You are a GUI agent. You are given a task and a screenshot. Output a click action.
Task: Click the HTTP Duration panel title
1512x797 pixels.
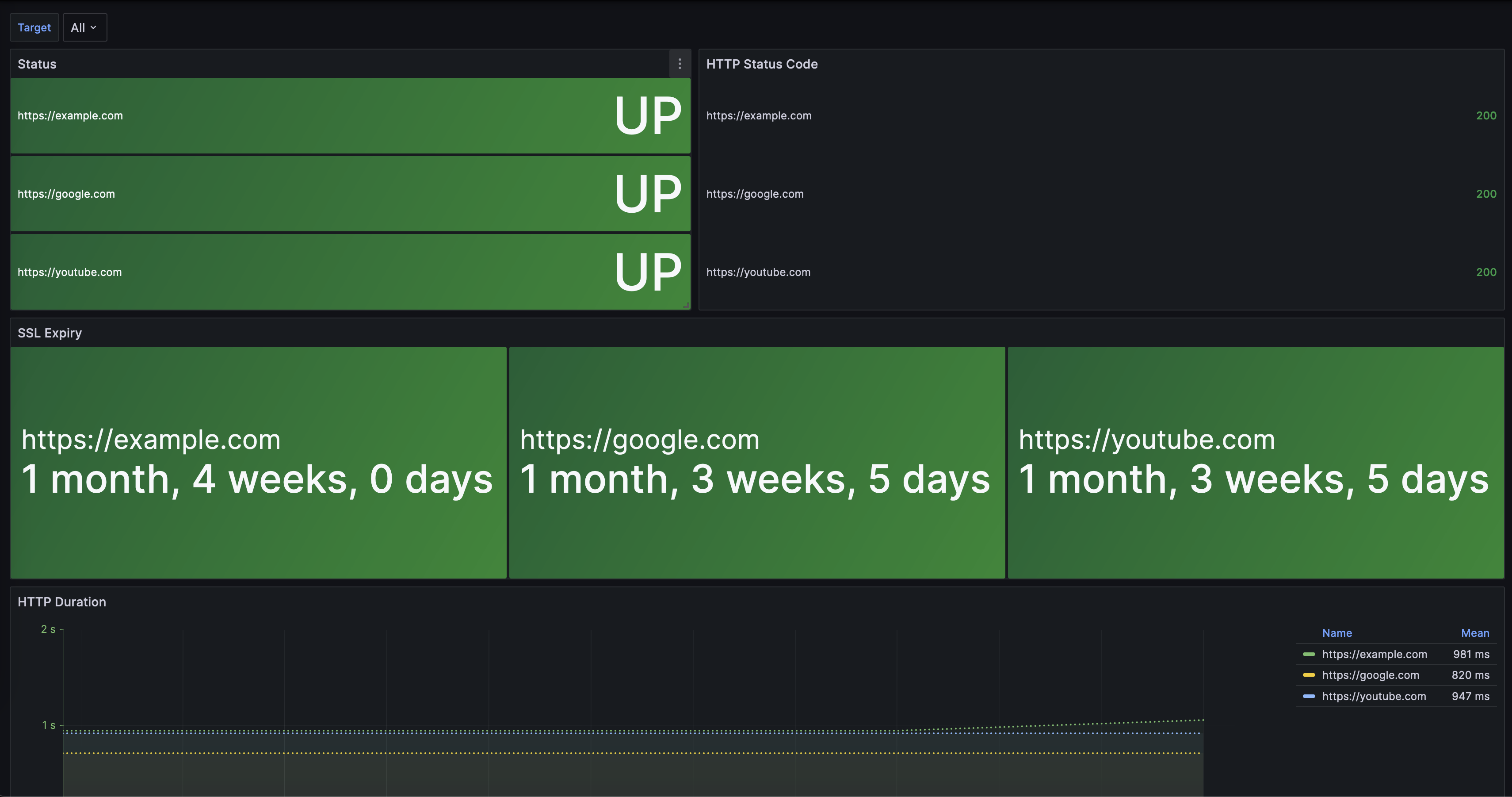click(61, 602)
